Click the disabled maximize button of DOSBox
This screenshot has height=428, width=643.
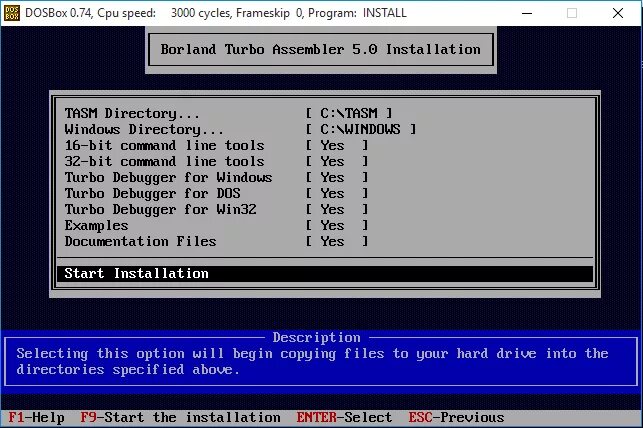click(572, 14)
